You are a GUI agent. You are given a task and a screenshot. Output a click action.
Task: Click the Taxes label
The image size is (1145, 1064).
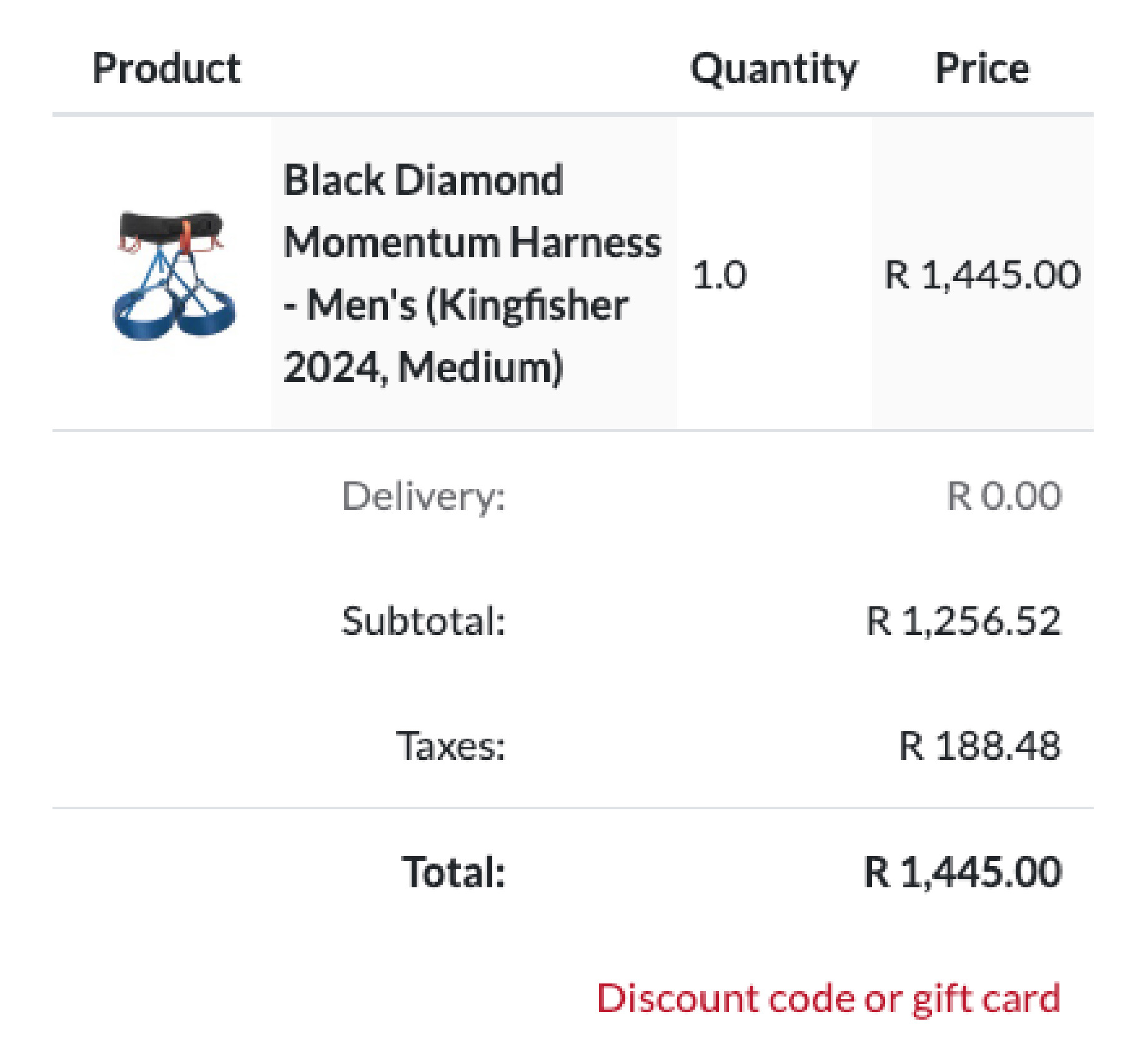tap(450, 746)
